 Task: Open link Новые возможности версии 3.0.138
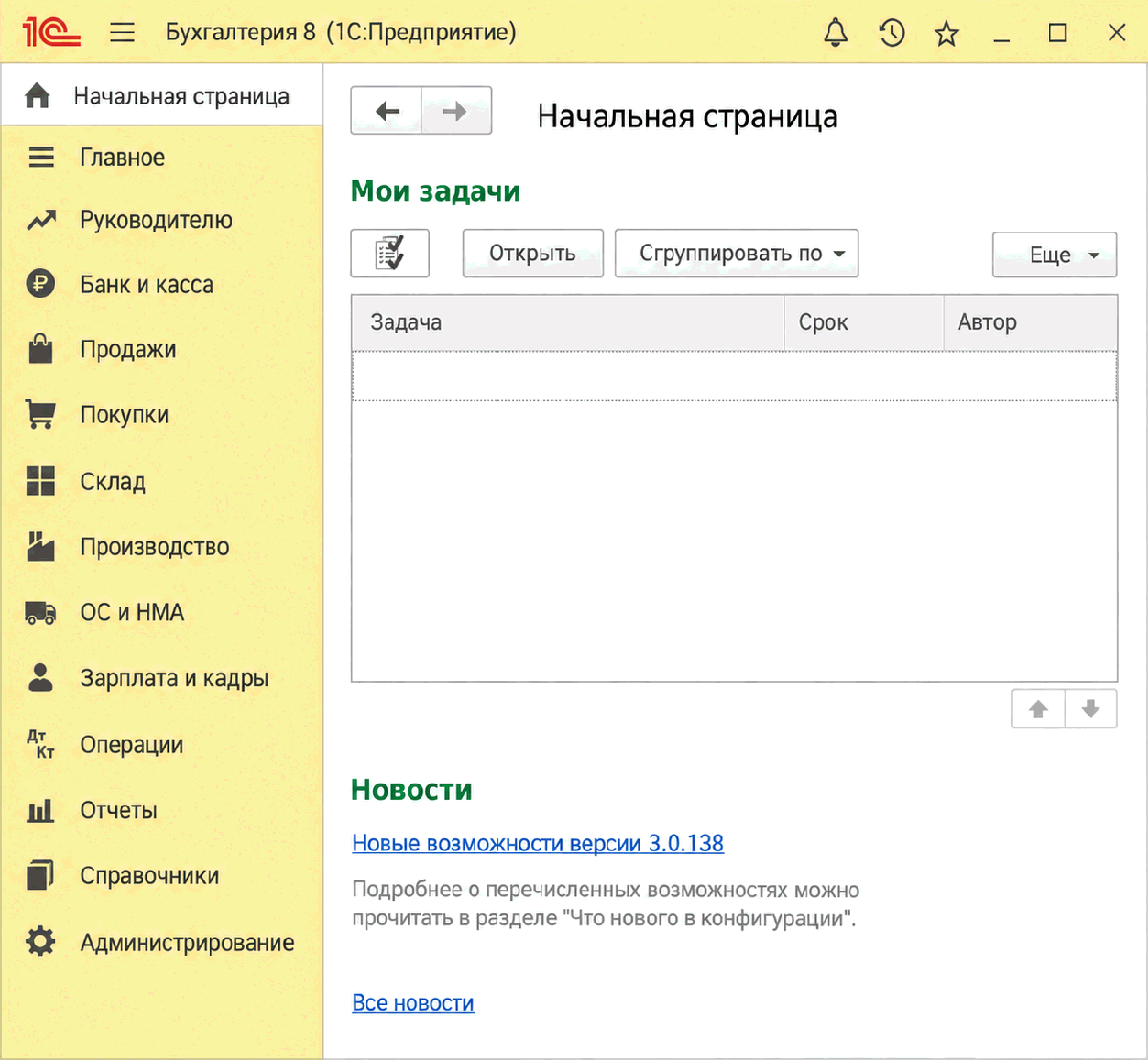point(538,844)
